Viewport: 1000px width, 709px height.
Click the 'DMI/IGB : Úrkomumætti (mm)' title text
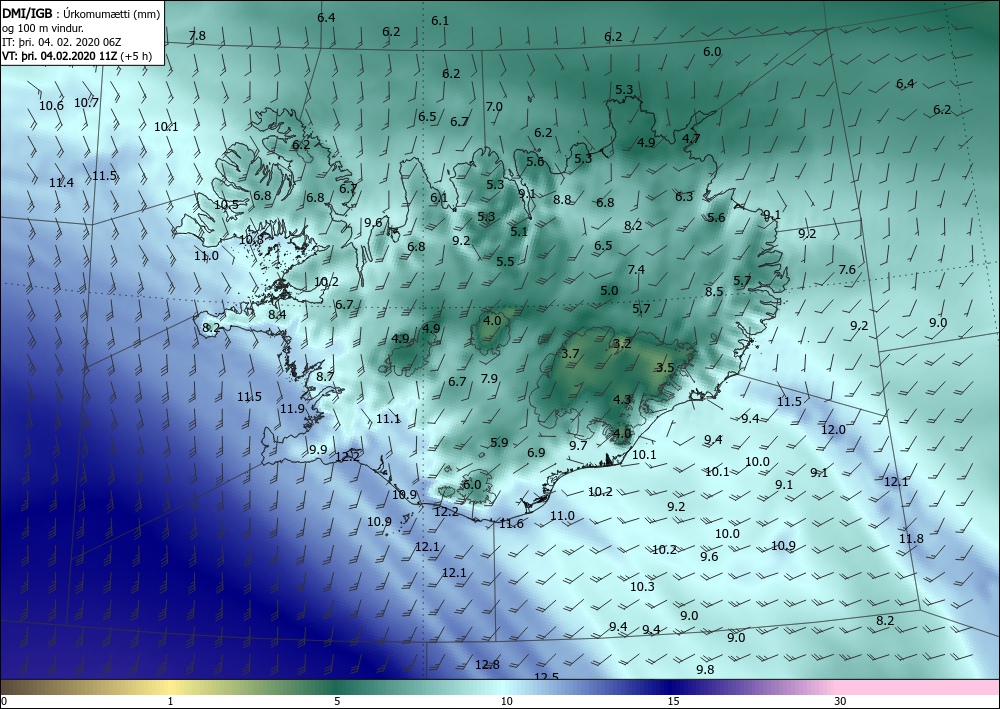[x=81, y=14]
